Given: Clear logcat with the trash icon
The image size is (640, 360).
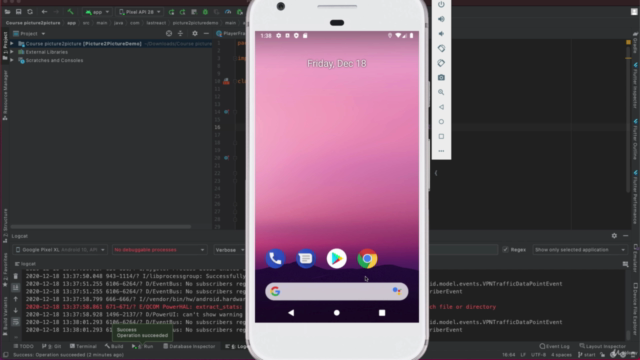Looking at the screenshot, I should tap(16, 276).
